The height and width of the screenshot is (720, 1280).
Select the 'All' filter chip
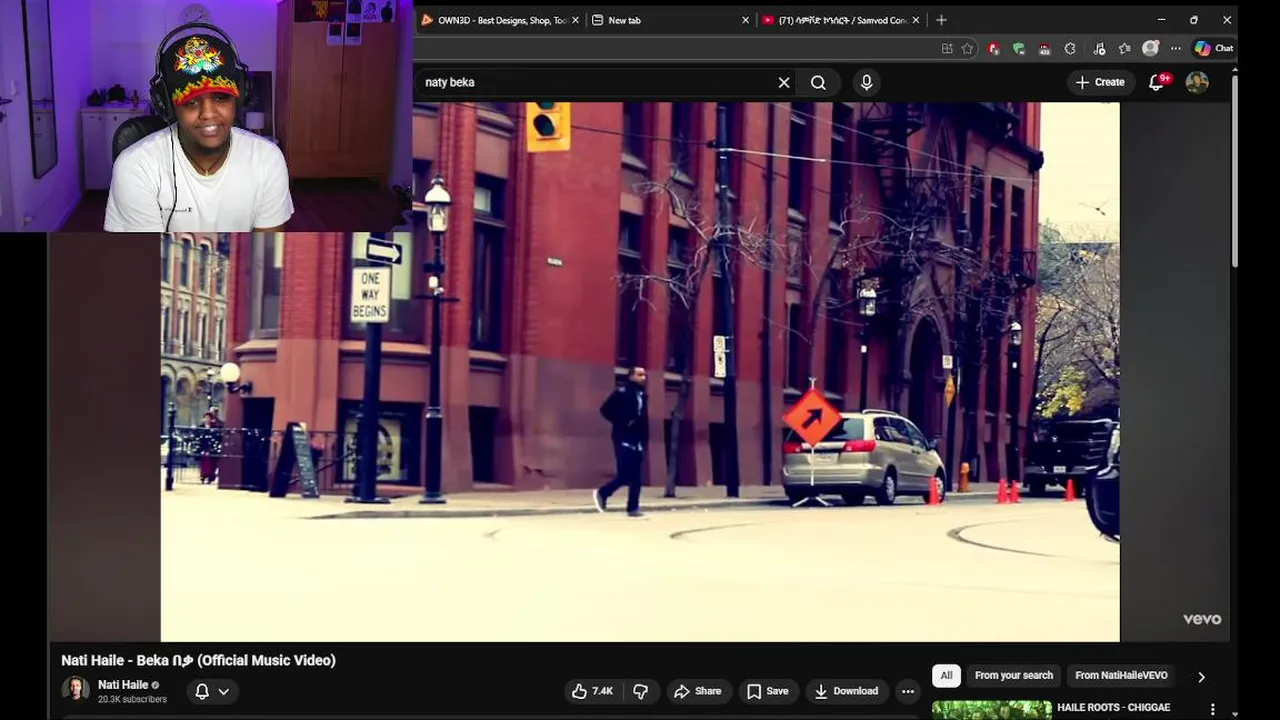click(946, 676)
